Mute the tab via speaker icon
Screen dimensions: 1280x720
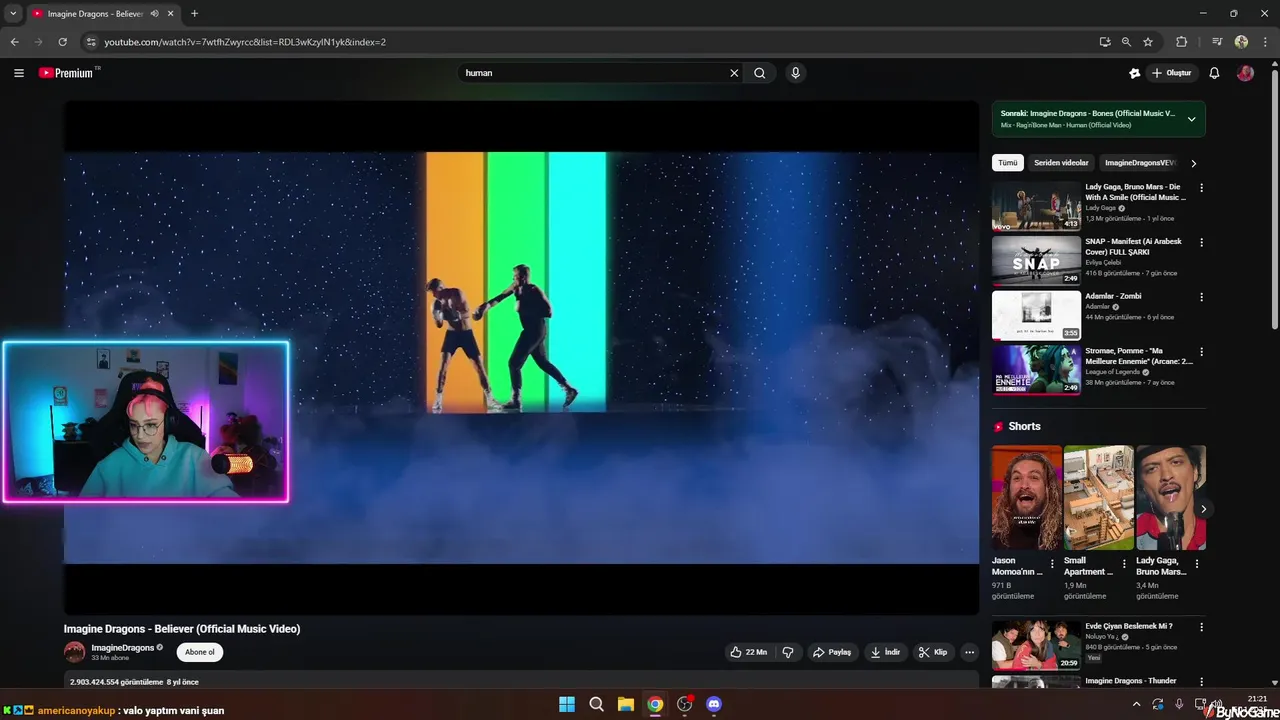[x=154, y=14]
